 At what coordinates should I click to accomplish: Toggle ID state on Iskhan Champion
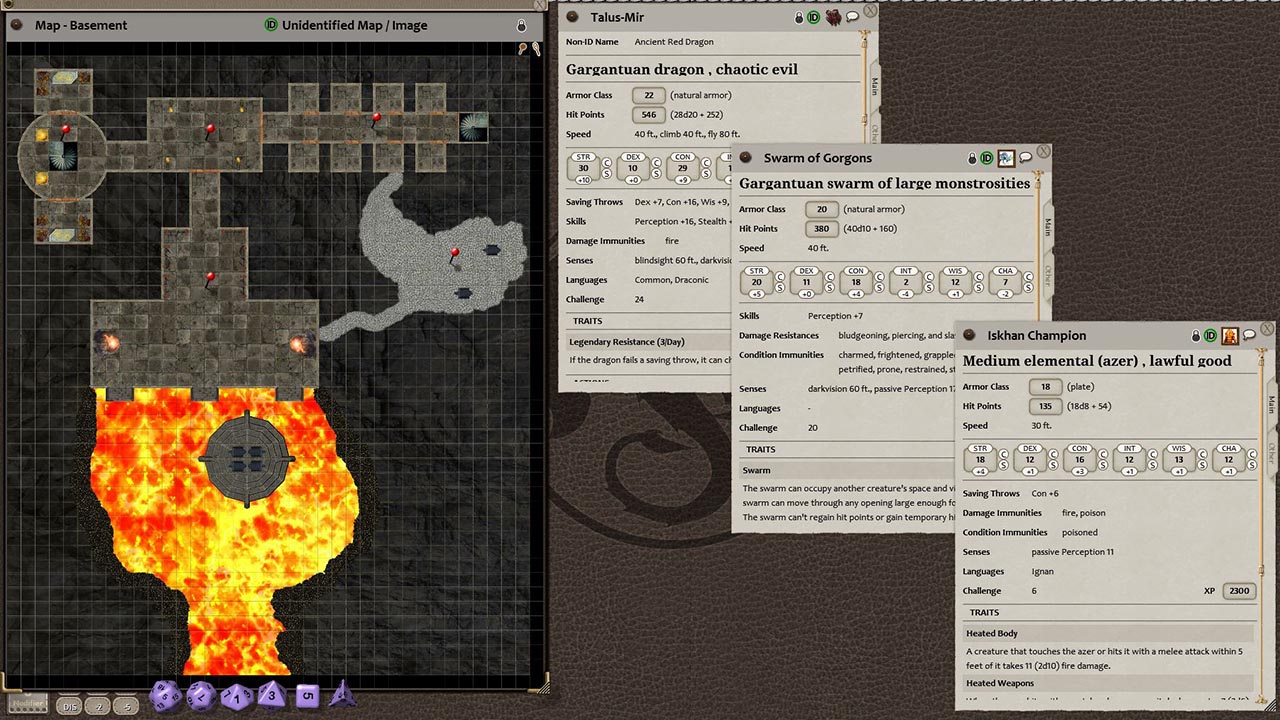pyautogui.click(x=1210, y=336)
